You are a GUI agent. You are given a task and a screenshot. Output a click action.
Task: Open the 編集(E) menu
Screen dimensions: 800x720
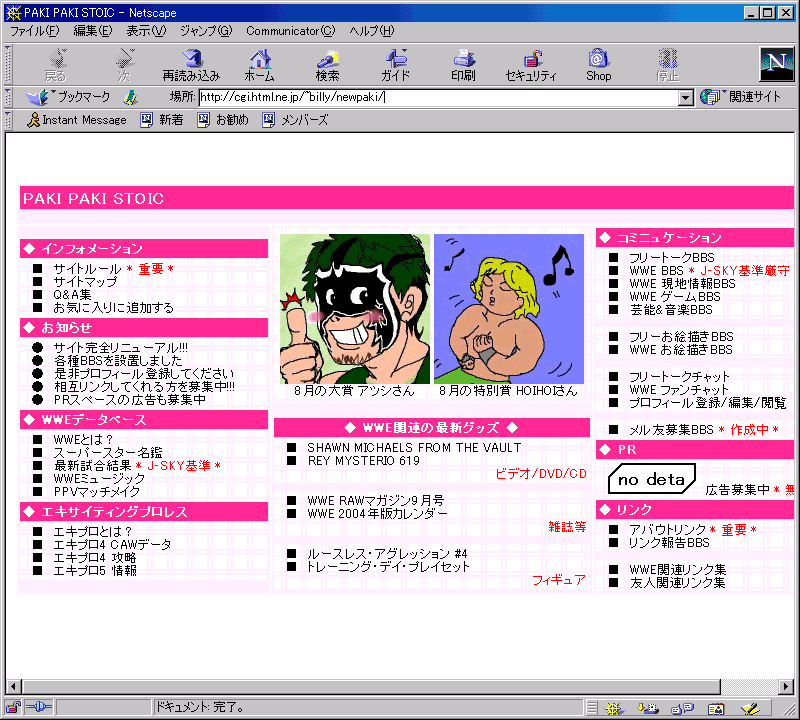[93, 31]
